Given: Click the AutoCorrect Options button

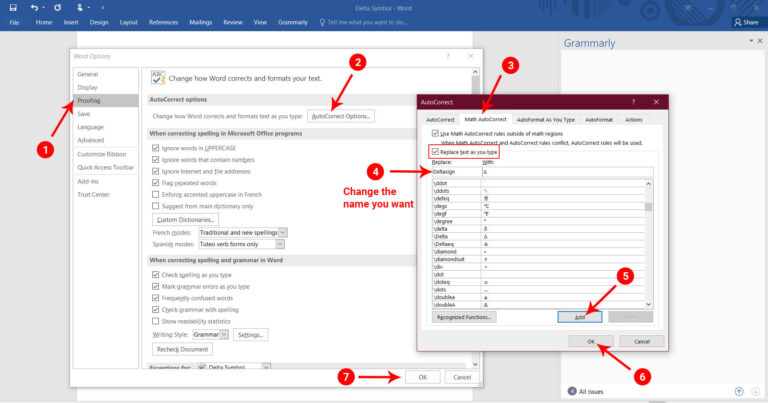Looking at the screenshot, I should coord(341,116).
